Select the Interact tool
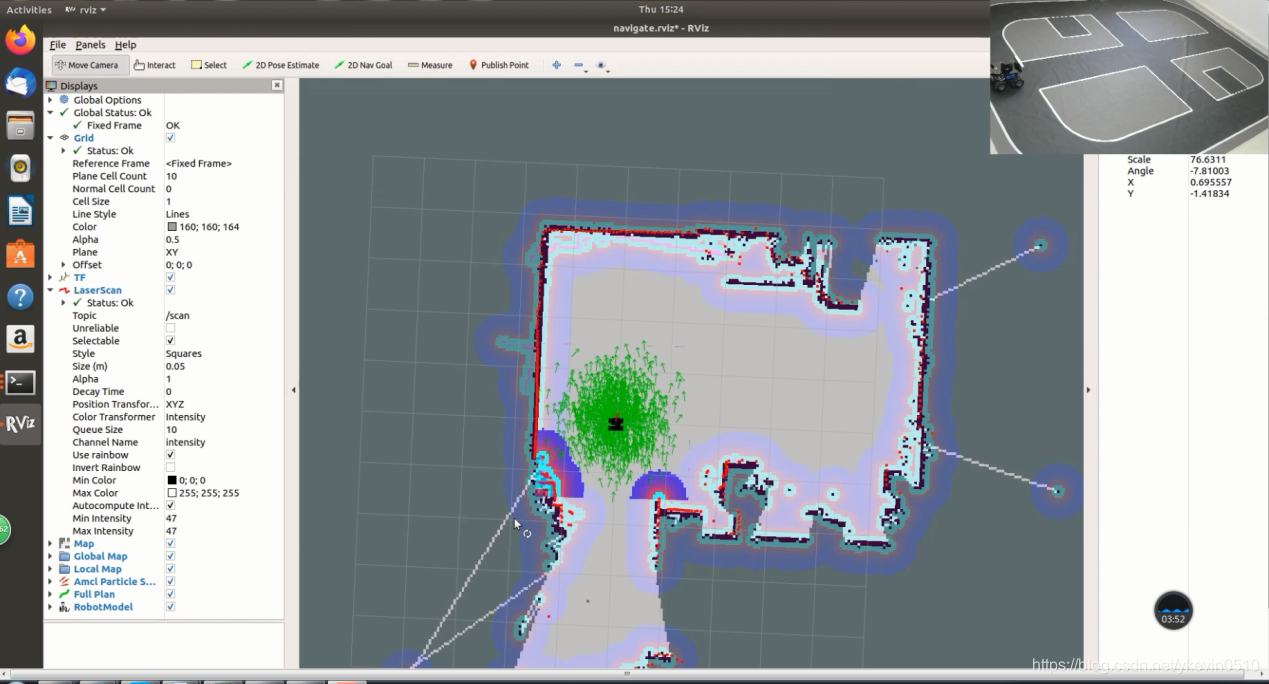Screen dimensions: 1269x684 [x=155, y=65]
